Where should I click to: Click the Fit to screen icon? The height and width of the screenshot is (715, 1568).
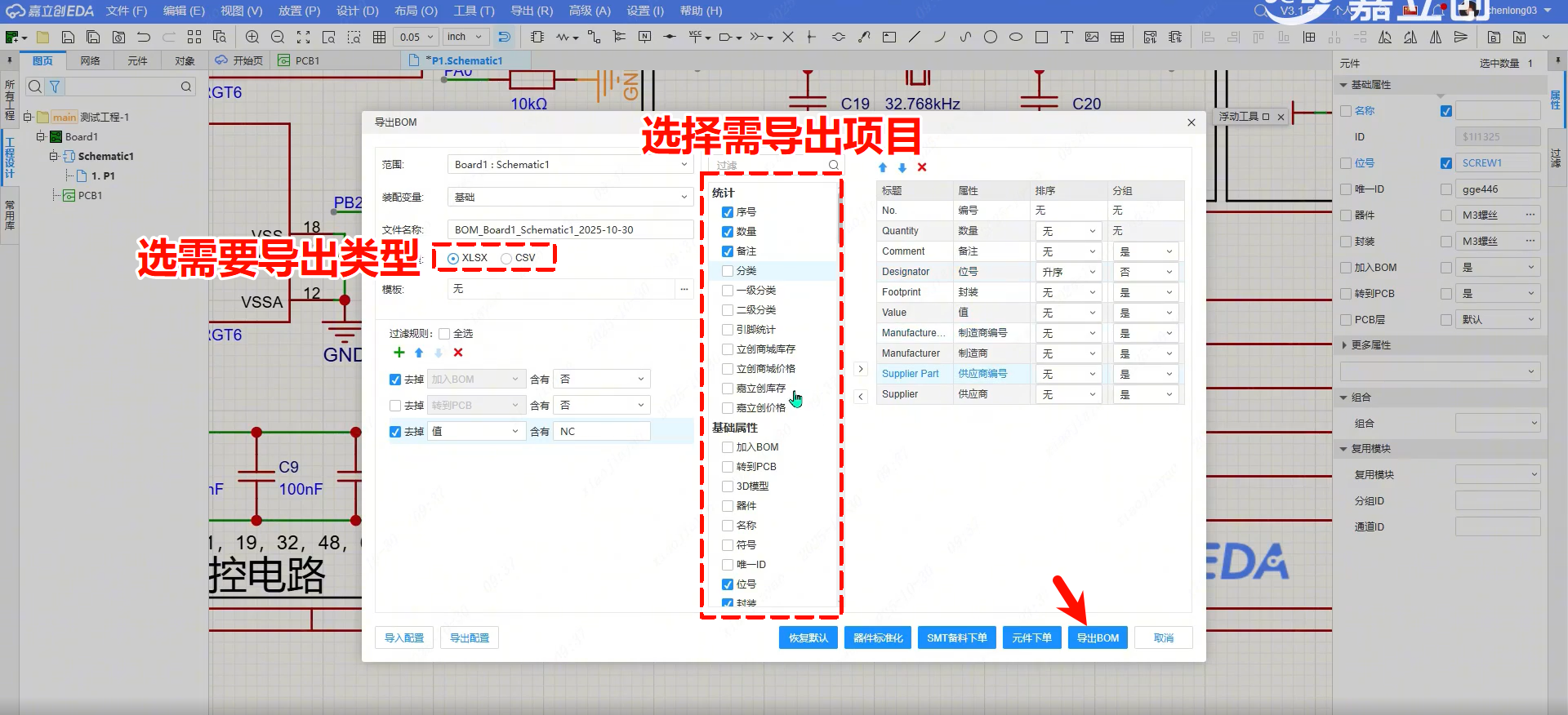pos(303,37)
